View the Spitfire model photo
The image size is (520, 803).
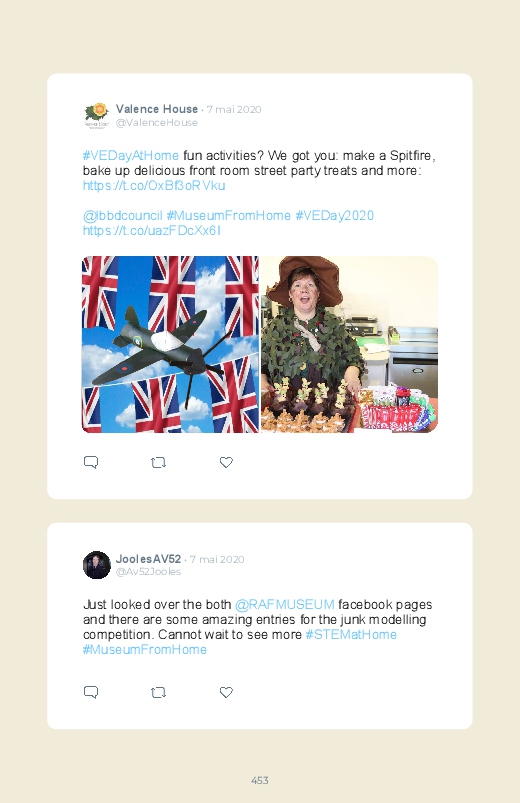[170, 344]
